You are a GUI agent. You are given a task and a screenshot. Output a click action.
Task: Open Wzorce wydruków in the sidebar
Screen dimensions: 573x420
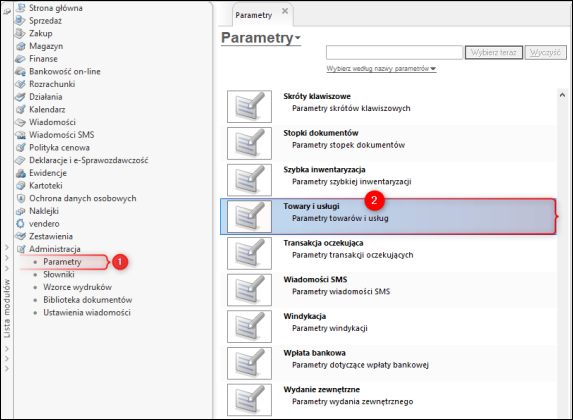click(77, 287)
